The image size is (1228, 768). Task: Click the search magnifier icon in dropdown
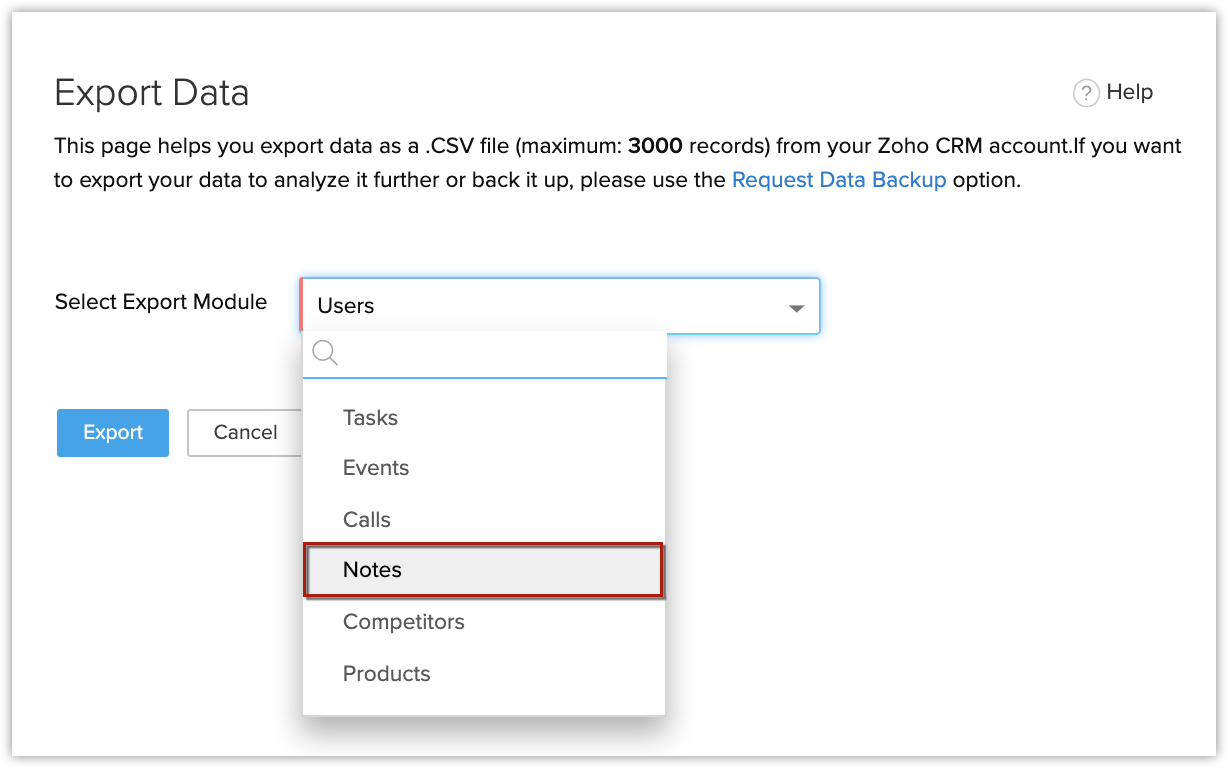click(x=325, y=353)
